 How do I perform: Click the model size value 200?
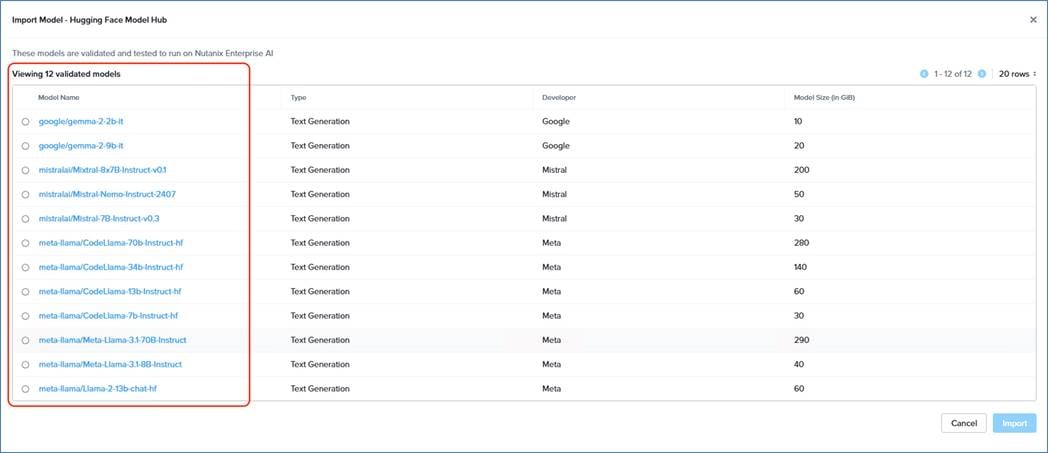point(801,170)
